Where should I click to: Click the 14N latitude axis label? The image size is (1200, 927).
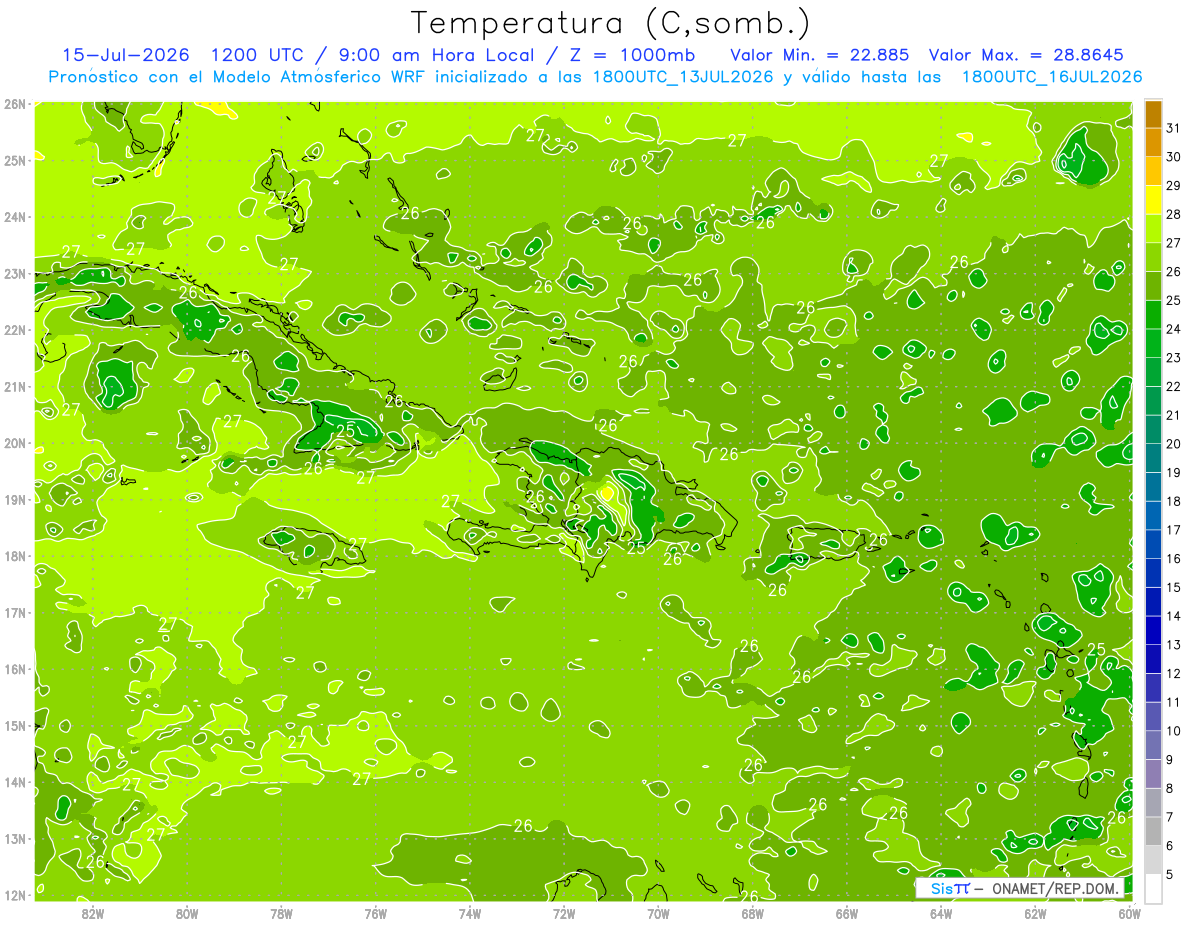click(x=15, y=782)
